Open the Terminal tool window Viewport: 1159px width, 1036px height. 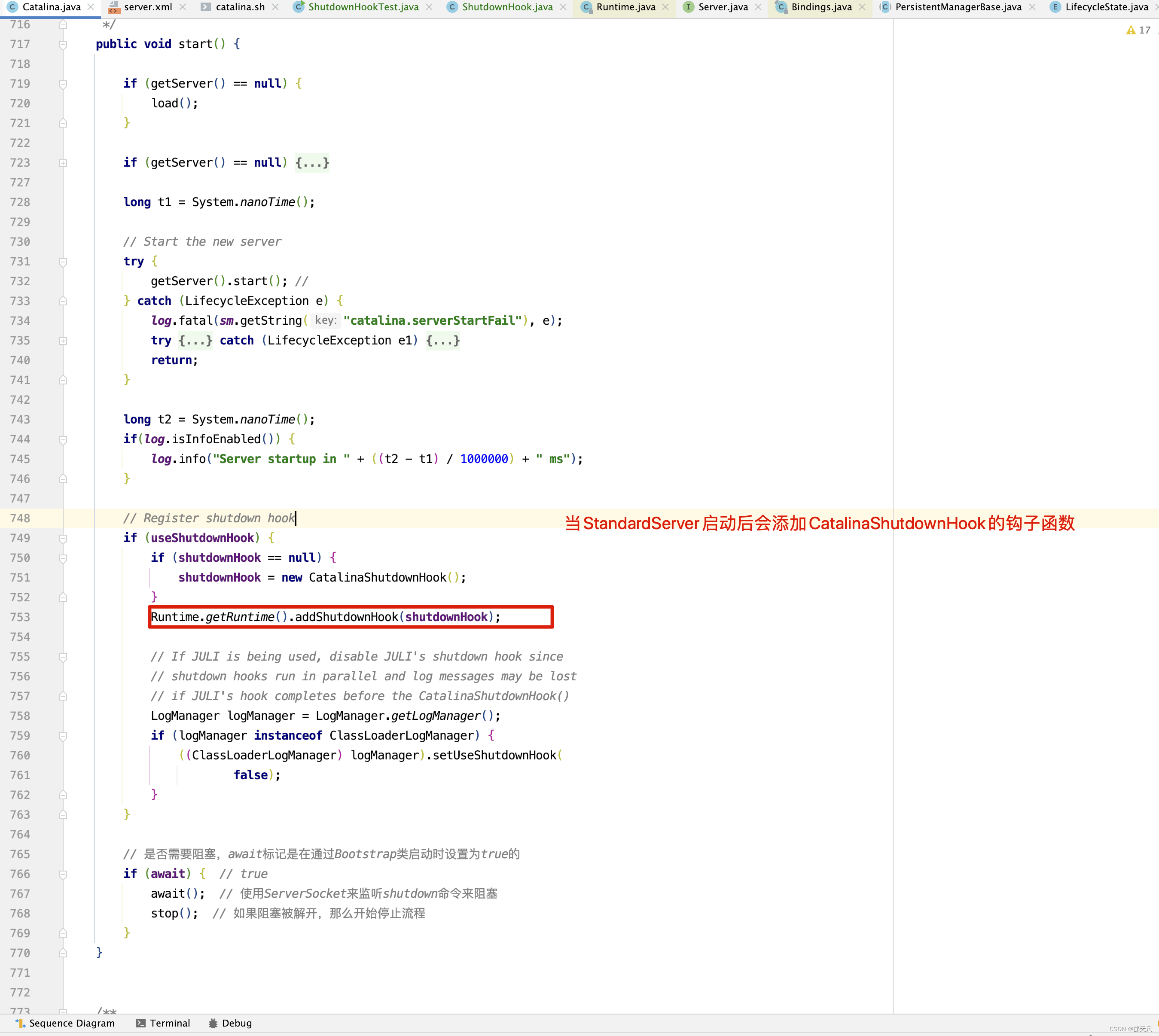(x=163, y=1023)
